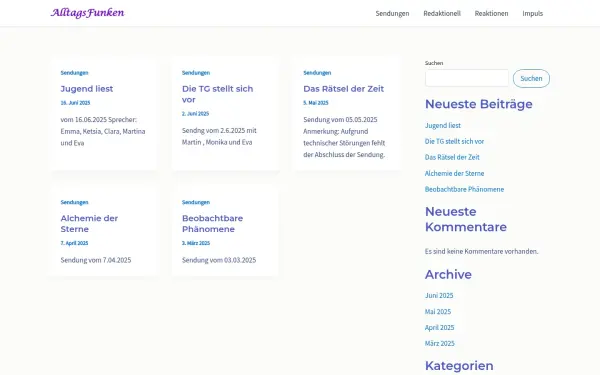Image resolution: width=600 pixels, height=375 pixels.
Task: Focus the Suchen search input field
Action: point(467,78)
